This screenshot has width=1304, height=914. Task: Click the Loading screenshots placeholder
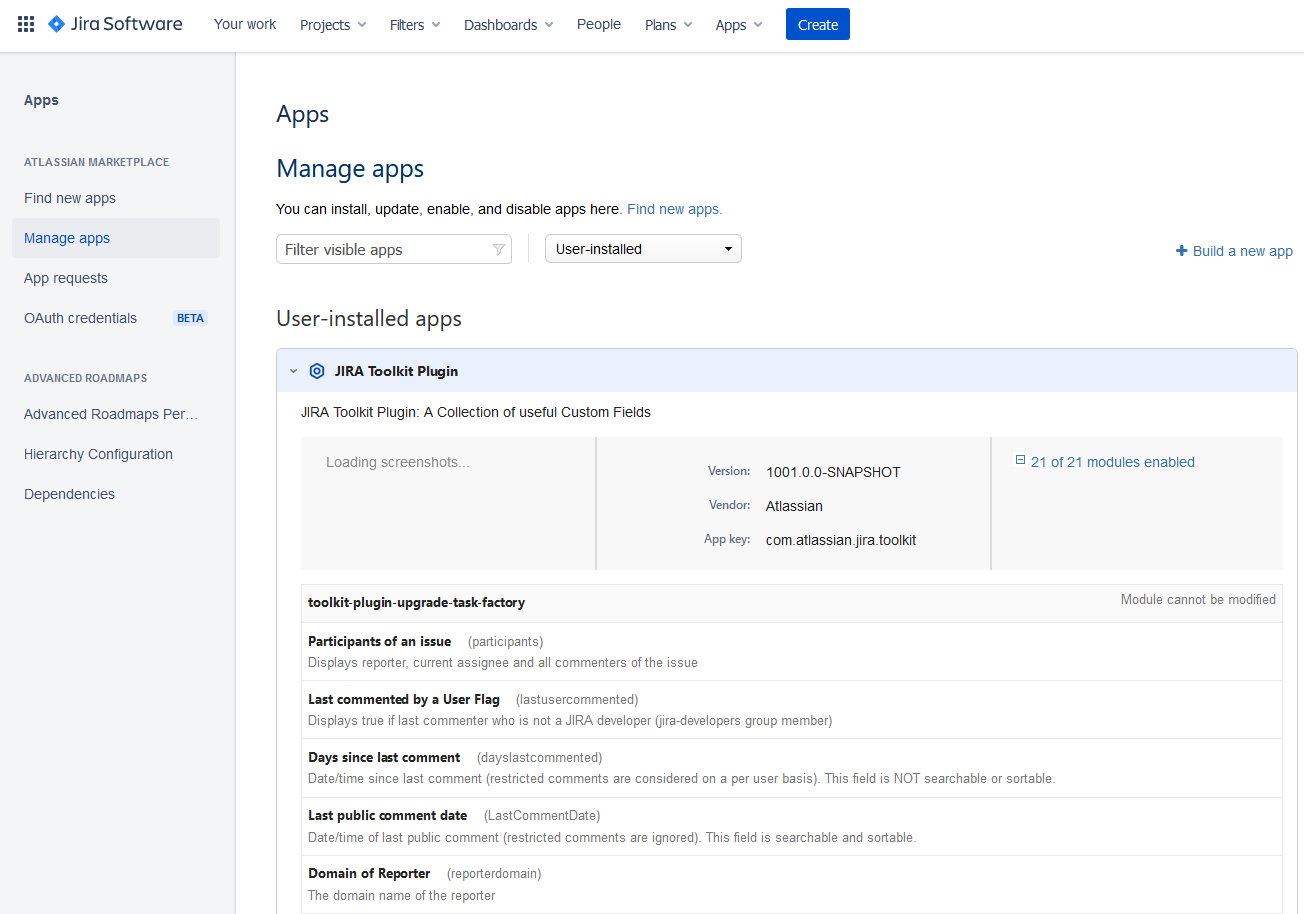coord(398,462)
